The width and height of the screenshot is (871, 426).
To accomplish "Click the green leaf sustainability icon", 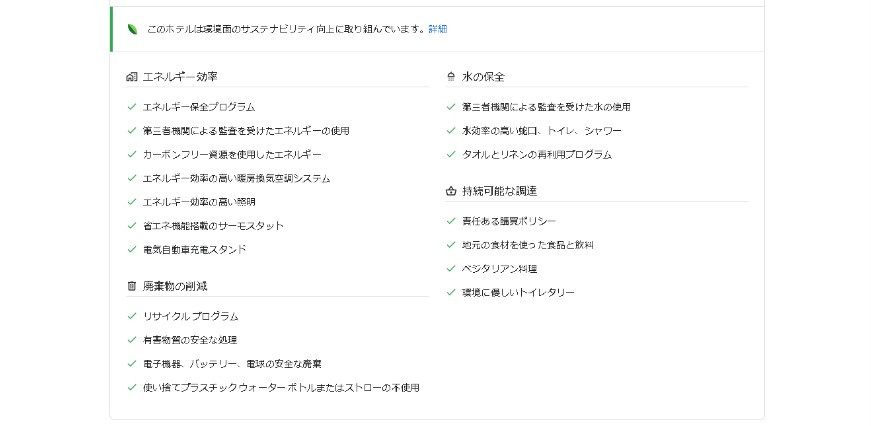I will point(132,29).
